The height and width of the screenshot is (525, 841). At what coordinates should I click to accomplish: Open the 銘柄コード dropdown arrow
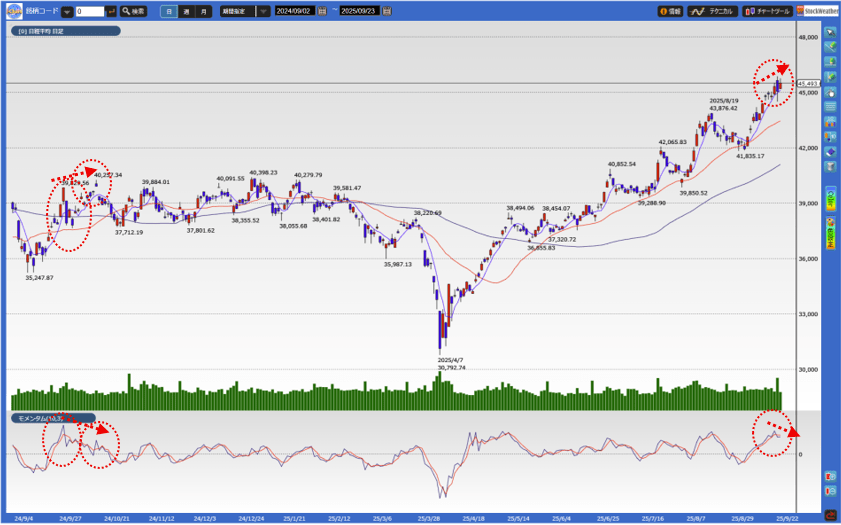(x=66, y=11)
